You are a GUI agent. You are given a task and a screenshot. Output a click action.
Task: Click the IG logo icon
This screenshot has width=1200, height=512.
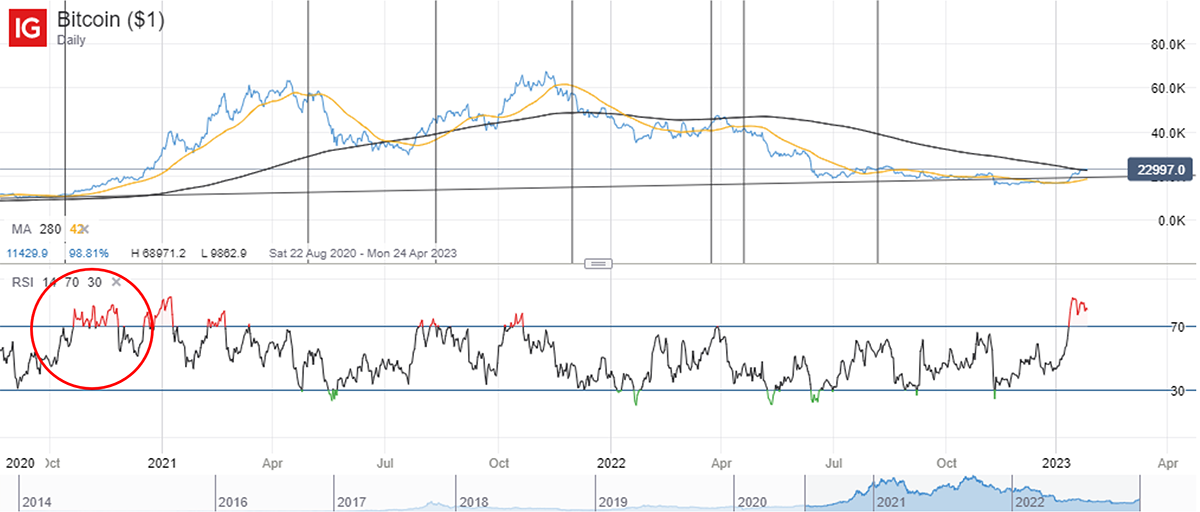click(x=26, y=28)
